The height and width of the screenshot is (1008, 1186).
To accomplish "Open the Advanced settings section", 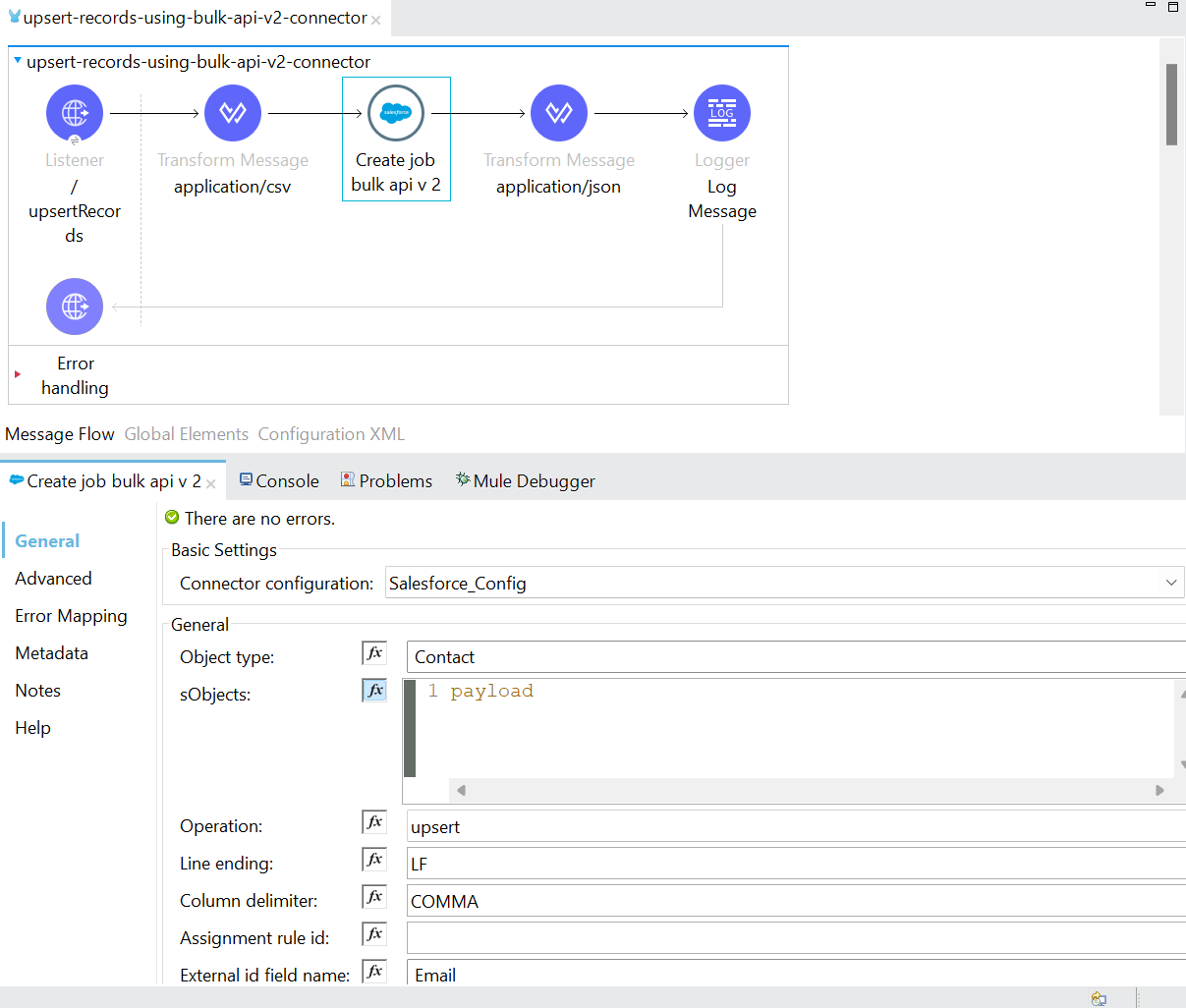I will [53, 579].
